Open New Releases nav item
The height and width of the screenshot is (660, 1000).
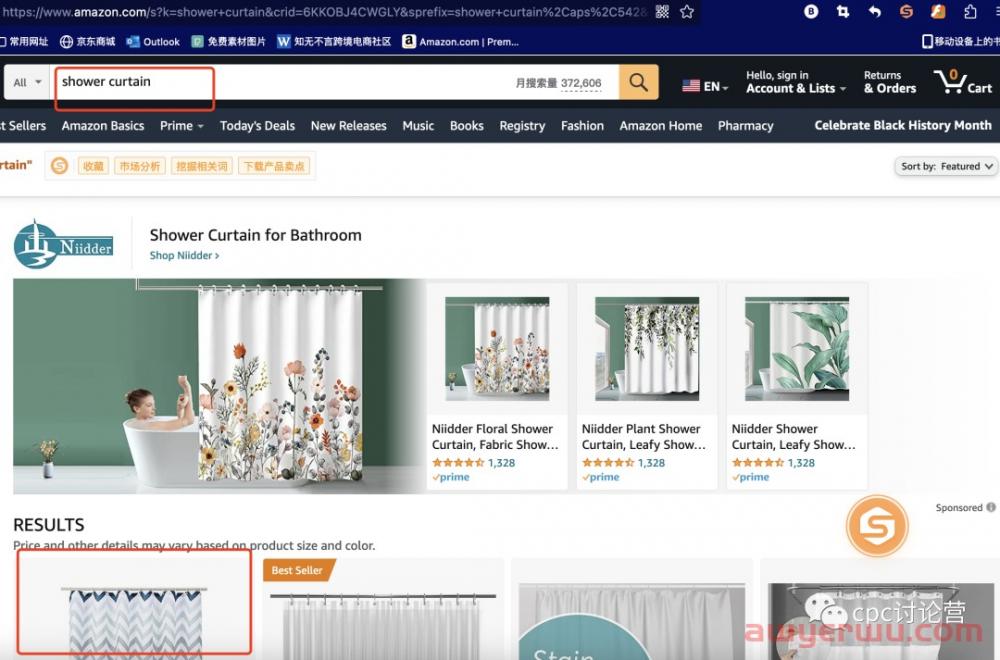(x=348, y=126)
